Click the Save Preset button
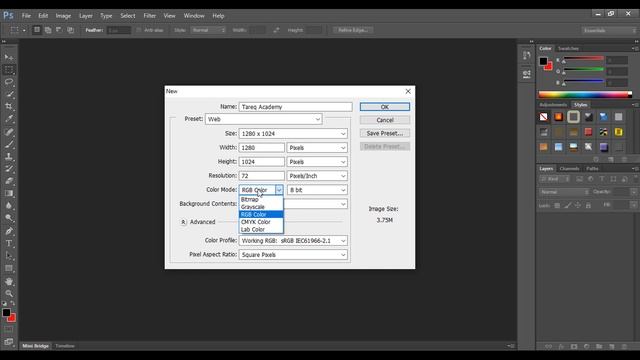640x360 pixels. coord(384,133)
